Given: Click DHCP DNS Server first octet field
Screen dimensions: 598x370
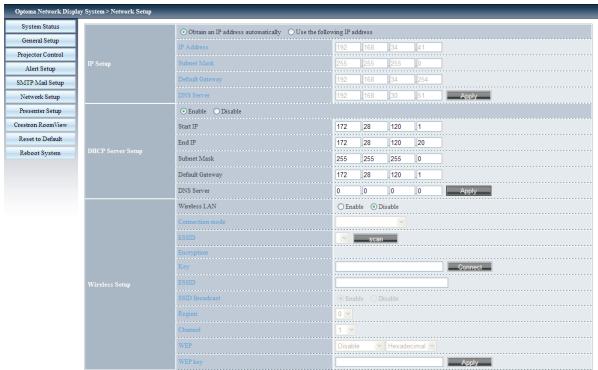Looking at the screenshot, I should point(348,191).
